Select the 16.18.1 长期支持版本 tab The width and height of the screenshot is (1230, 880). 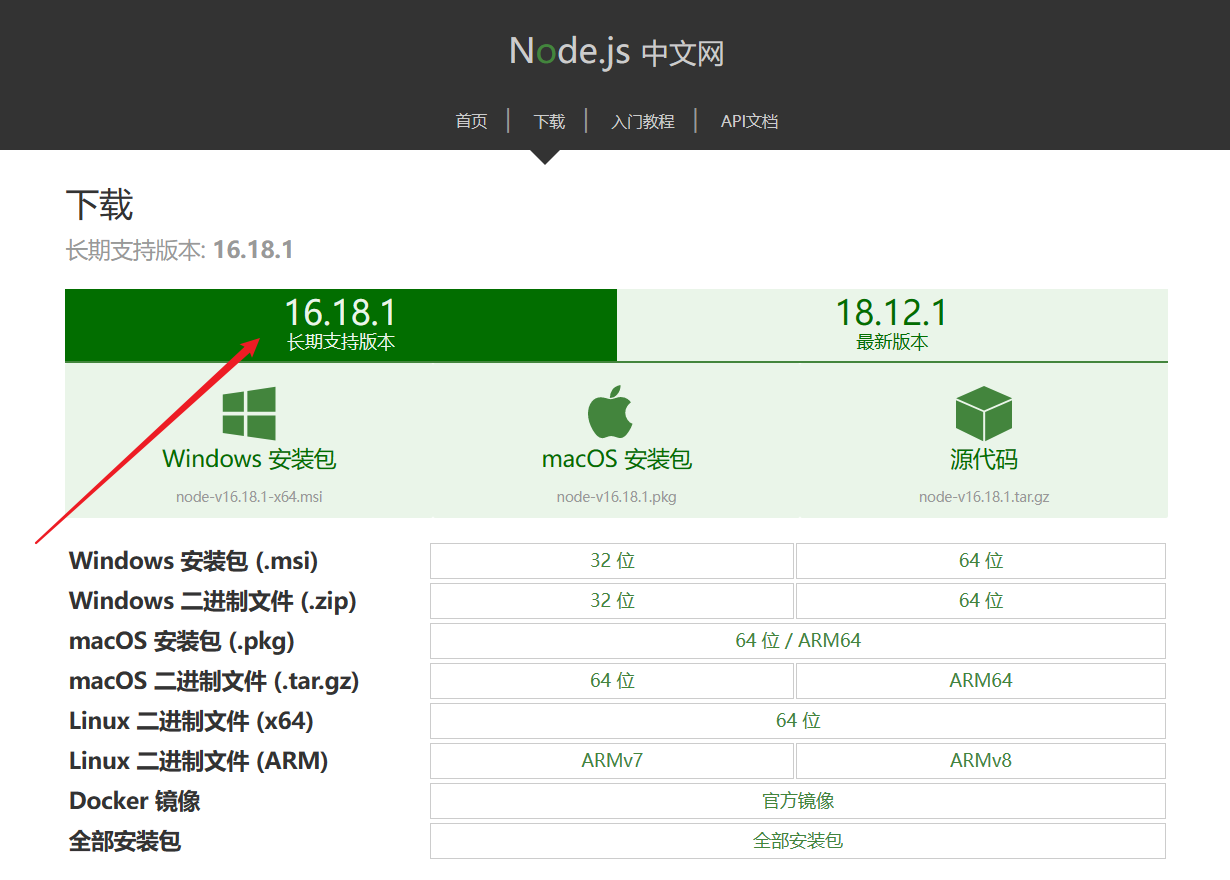point(341,325)
